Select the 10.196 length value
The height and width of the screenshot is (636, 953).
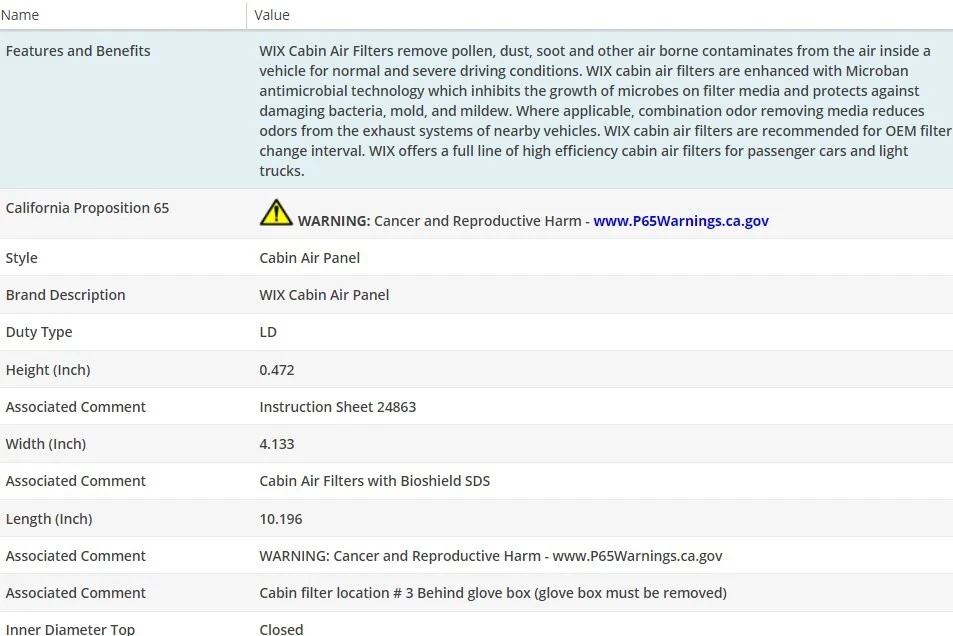281,519
